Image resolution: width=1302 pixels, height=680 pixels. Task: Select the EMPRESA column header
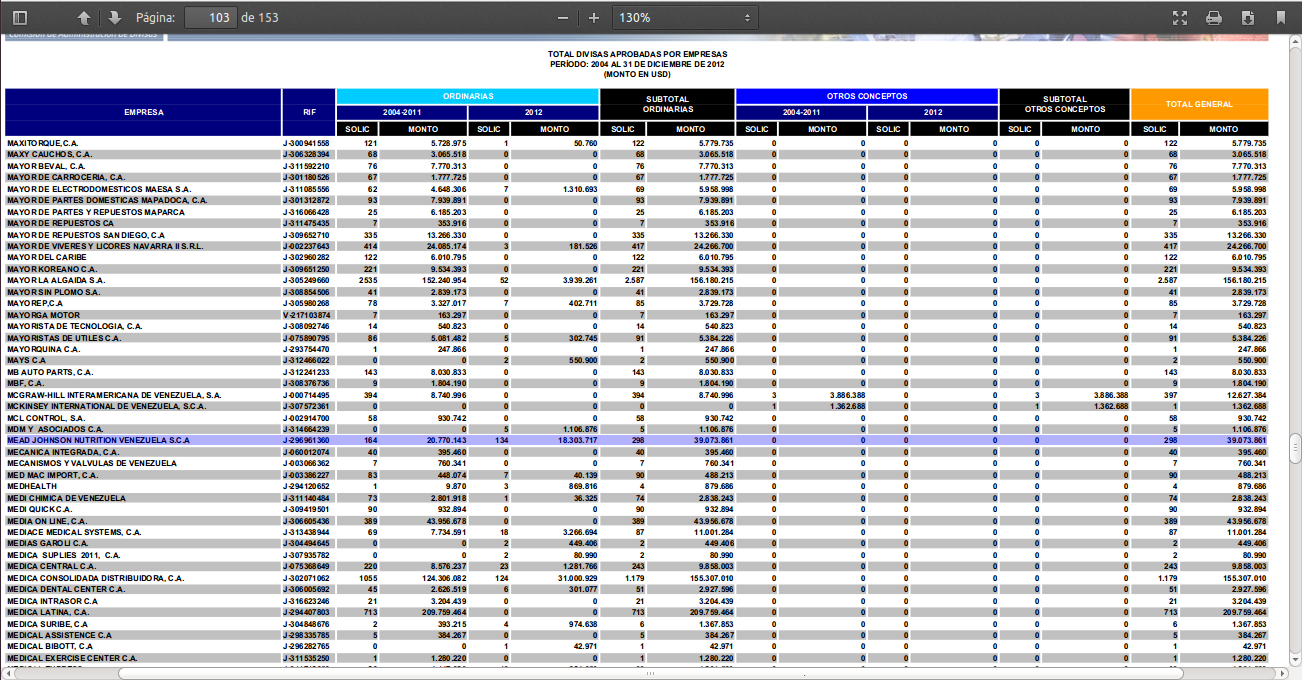pos(144,112)
